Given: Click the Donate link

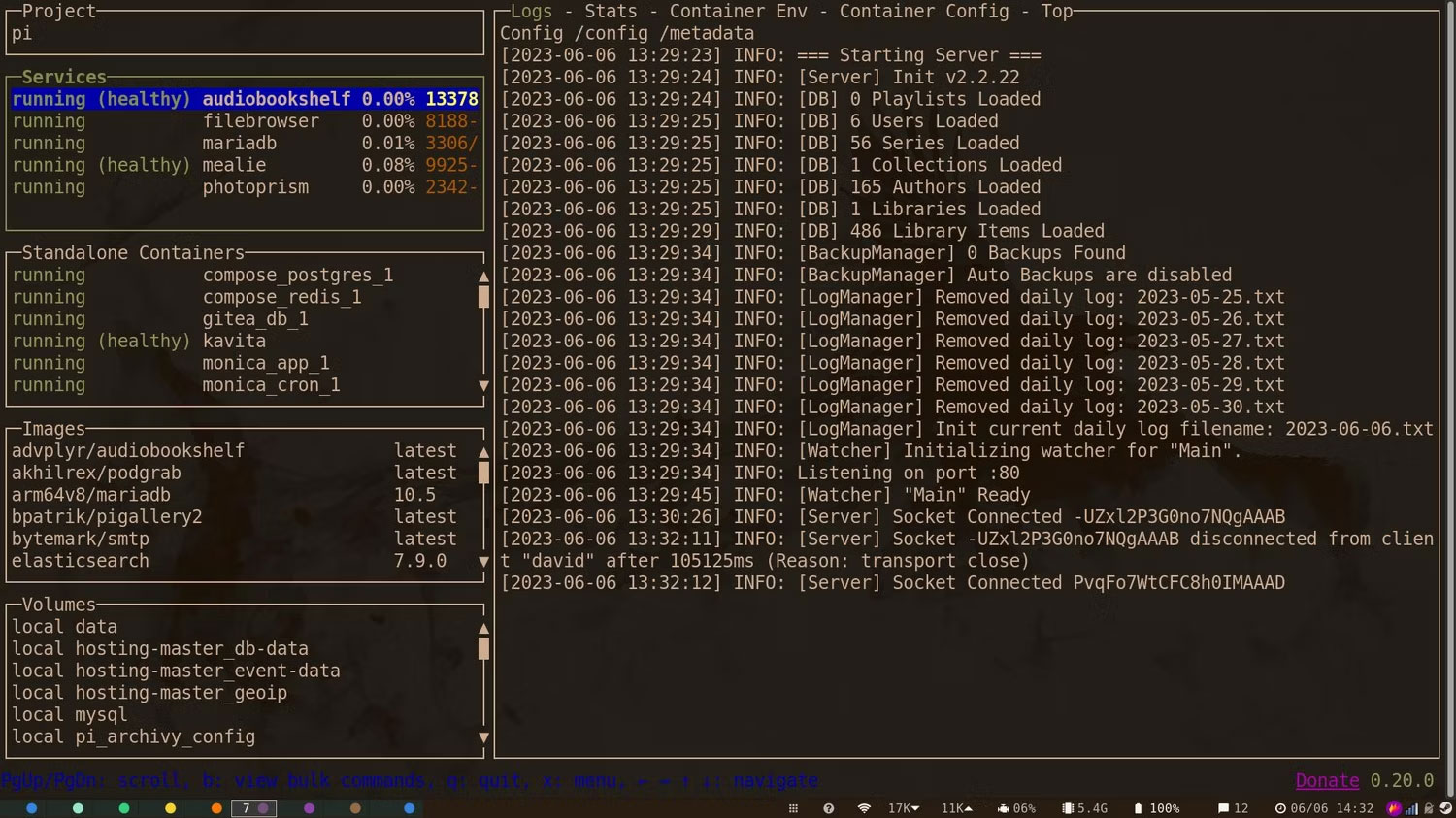Looking at the screenshot, I should pyautogui.click(x=1327, y=781).
